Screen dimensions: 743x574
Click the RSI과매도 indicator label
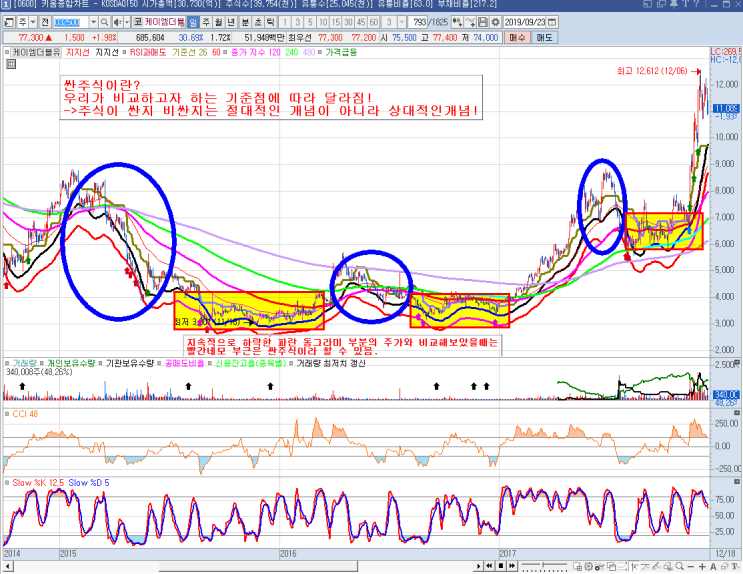[x=148, y=52]
